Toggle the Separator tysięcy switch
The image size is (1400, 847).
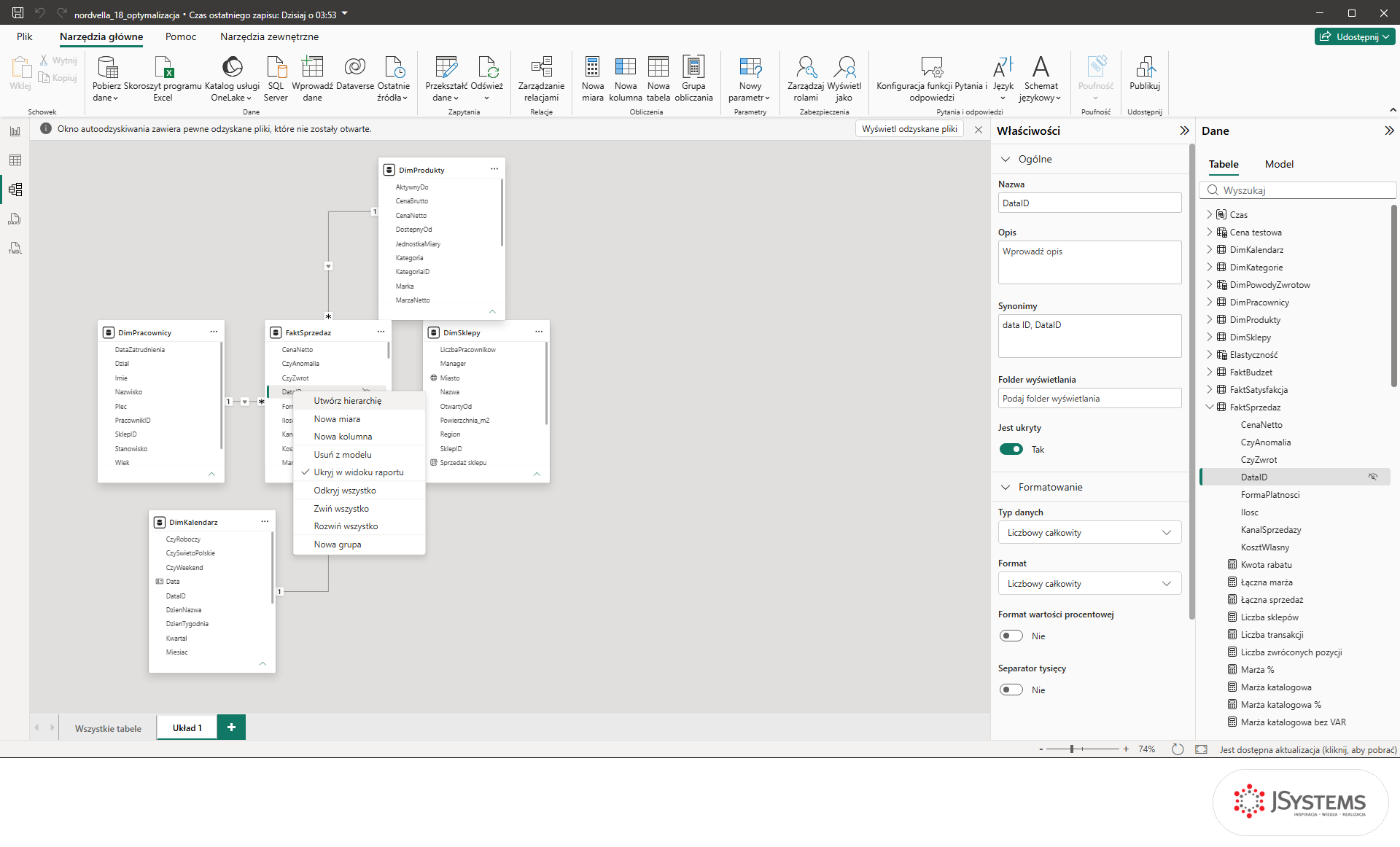tap(1011, 690)
